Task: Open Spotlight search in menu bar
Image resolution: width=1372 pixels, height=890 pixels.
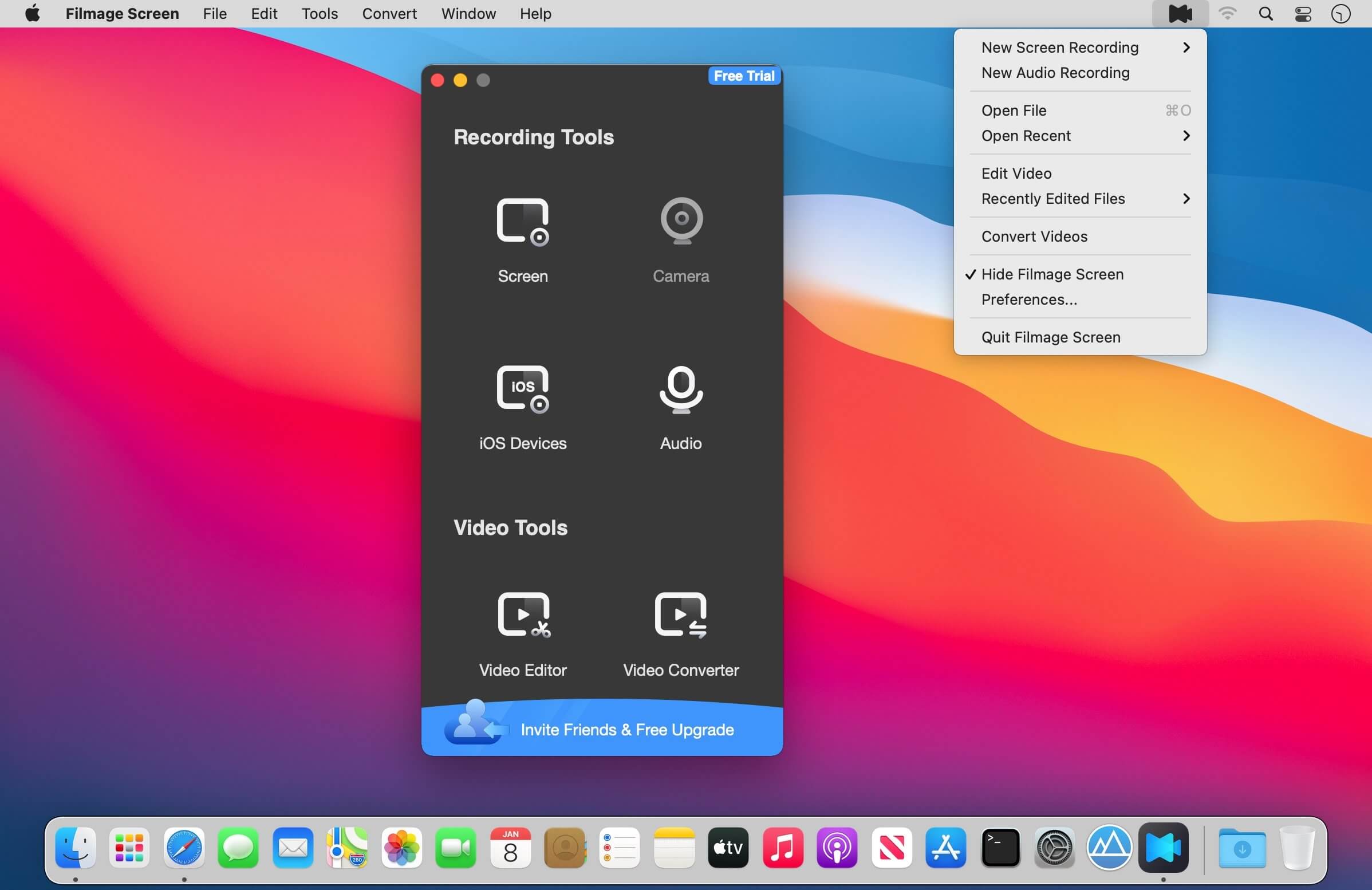Action: pos(1265,13)
